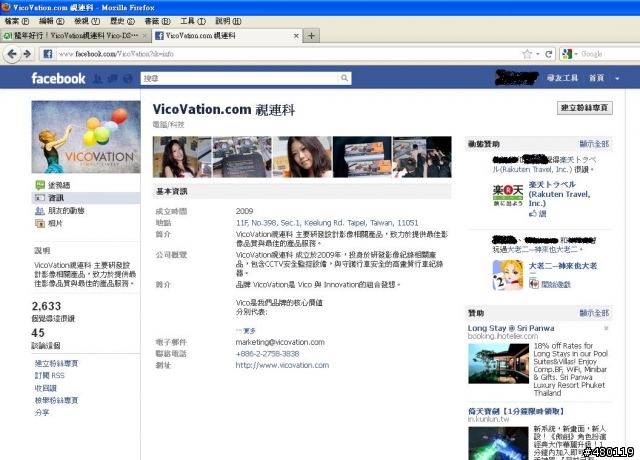Screen dimensions: 640x460
Task: Open the 塗鴉牆 wall sidebar item
Action: [86, 185]
